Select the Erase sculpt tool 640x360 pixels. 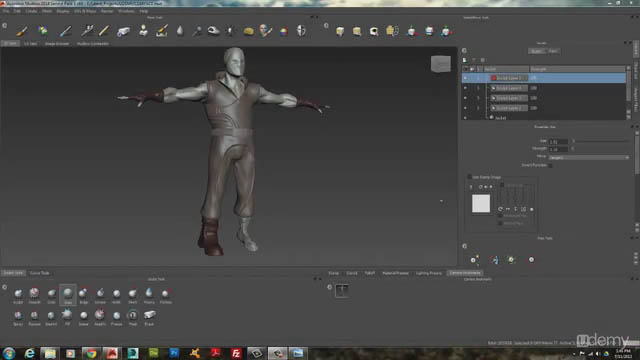tap(149, 317)
